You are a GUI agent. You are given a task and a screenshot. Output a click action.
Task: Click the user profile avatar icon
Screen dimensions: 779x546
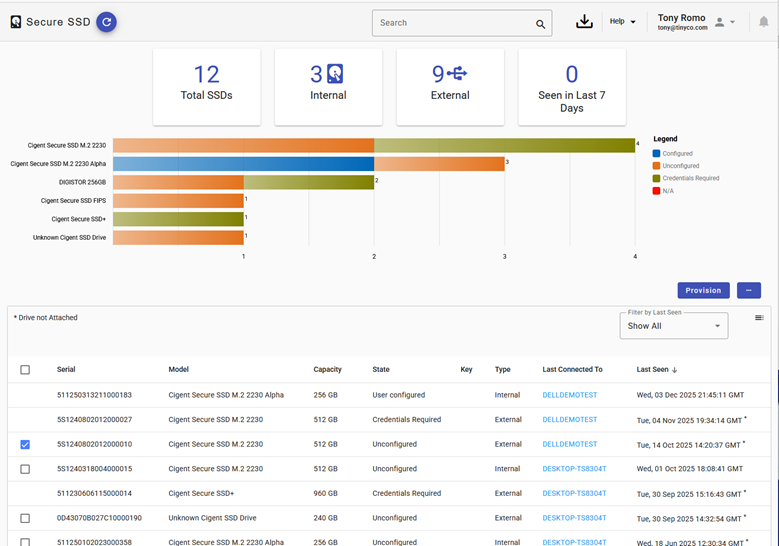coord(719,22)
